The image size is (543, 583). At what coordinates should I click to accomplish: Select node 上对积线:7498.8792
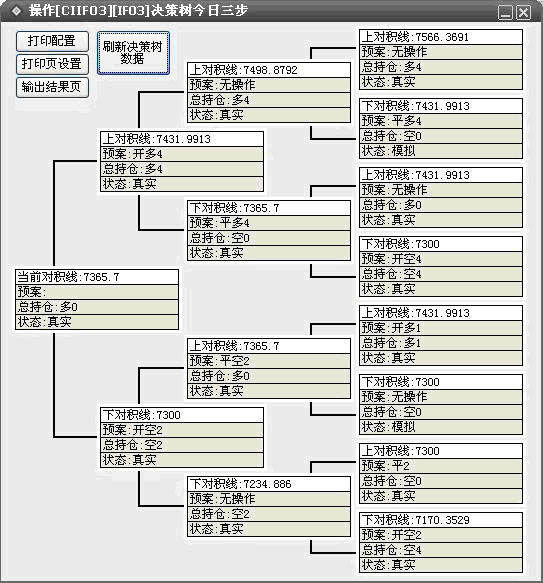(x=269, y=93)
